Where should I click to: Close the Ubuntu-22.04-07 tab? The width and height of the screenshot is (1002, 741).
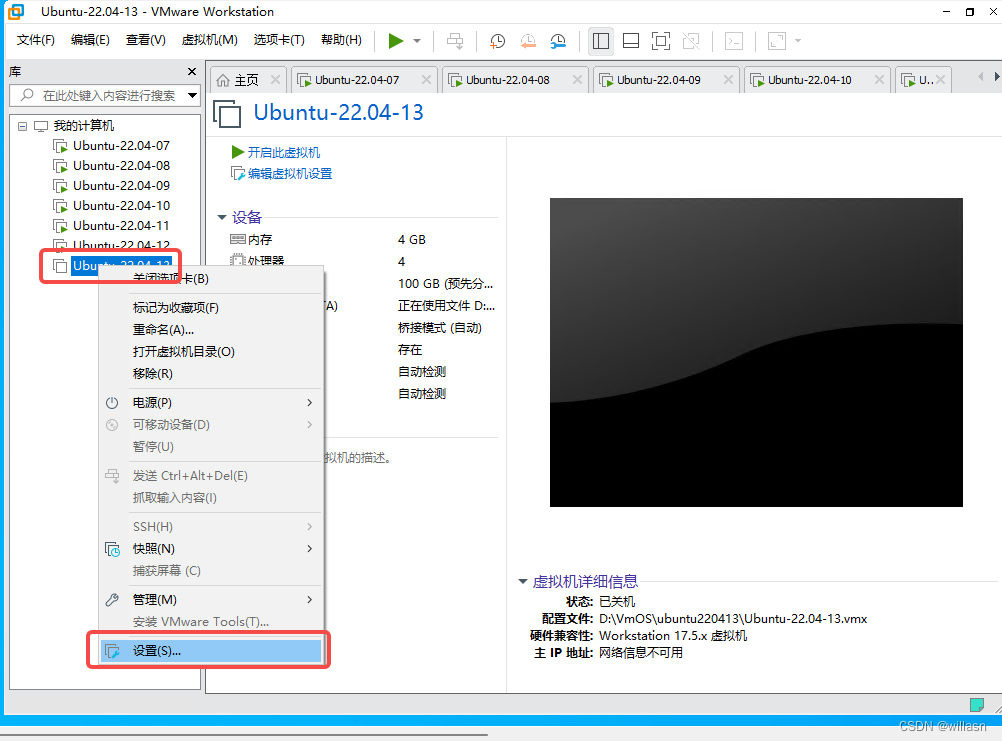pyautogui.click(x=426, y=79)
